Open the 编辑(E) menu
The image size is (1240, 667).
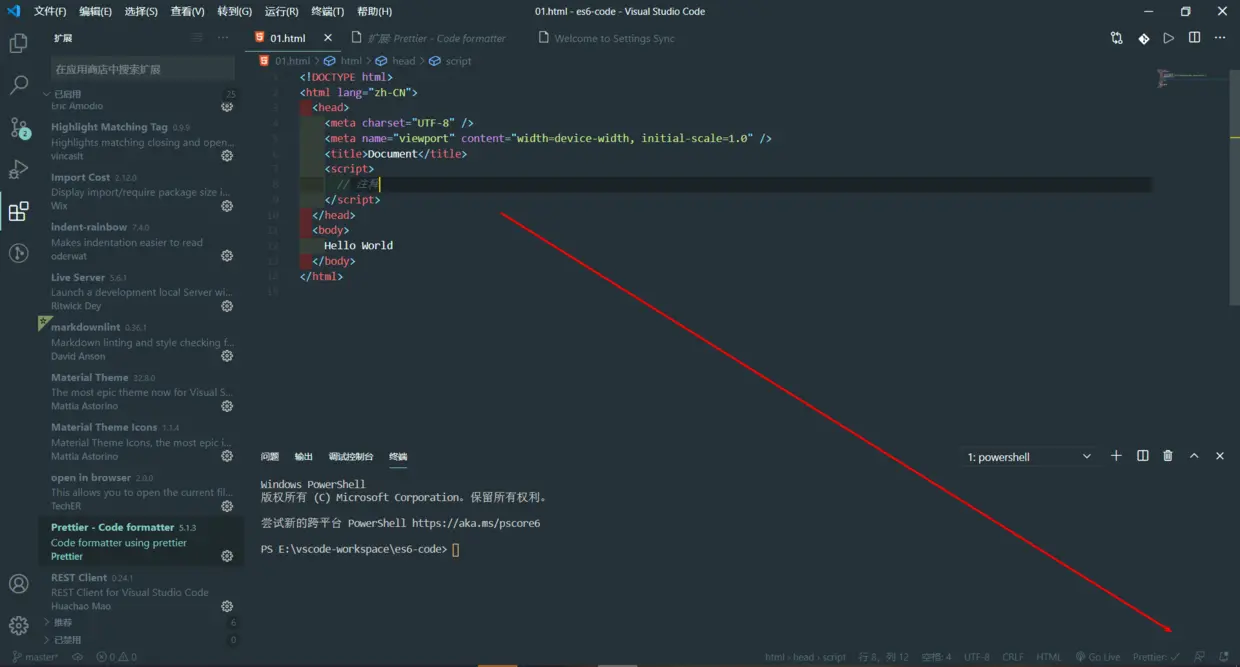(x=95, y=11)
